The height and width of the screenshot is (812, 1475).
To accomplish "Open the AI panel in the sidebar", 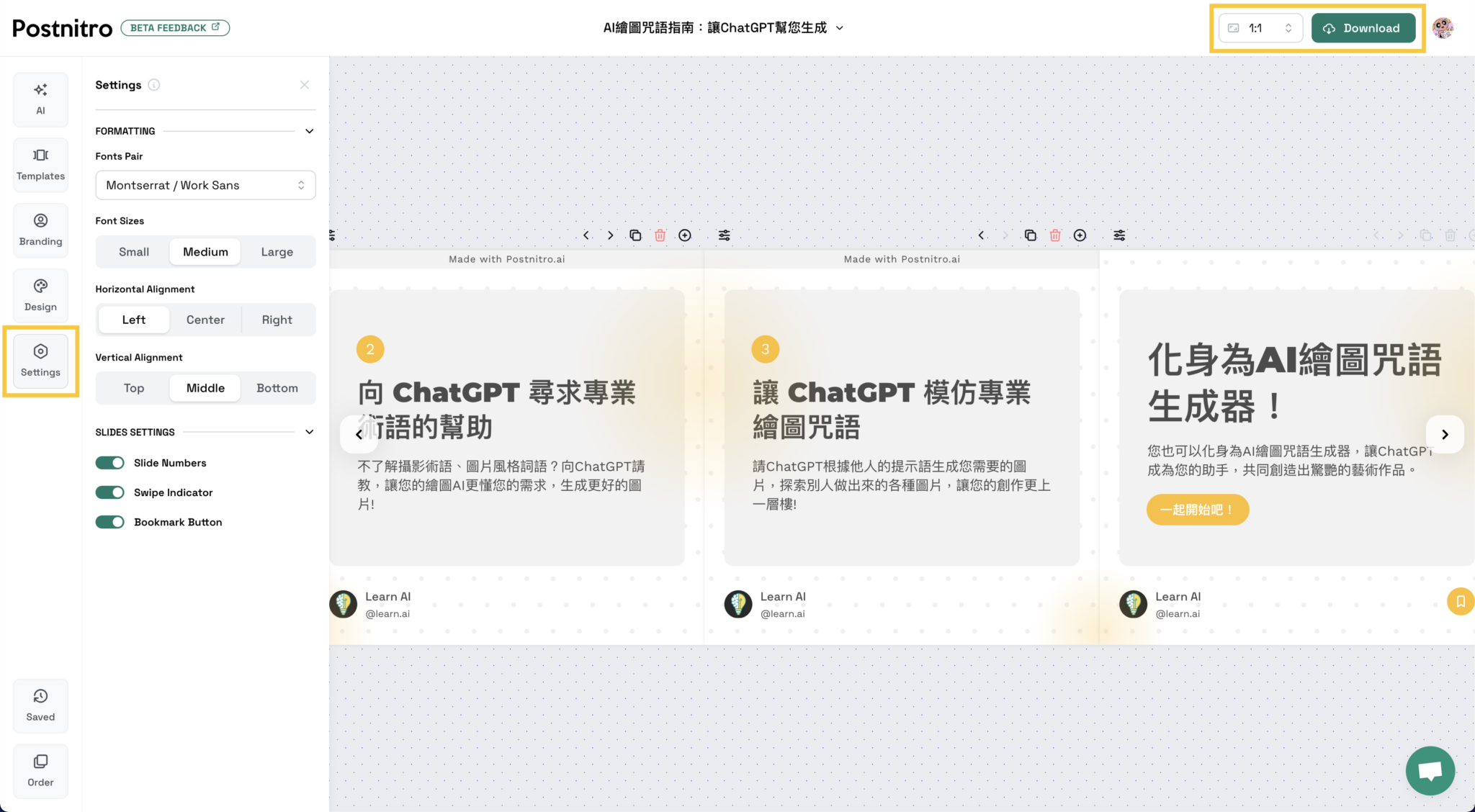I will click(x=40, y=99).
